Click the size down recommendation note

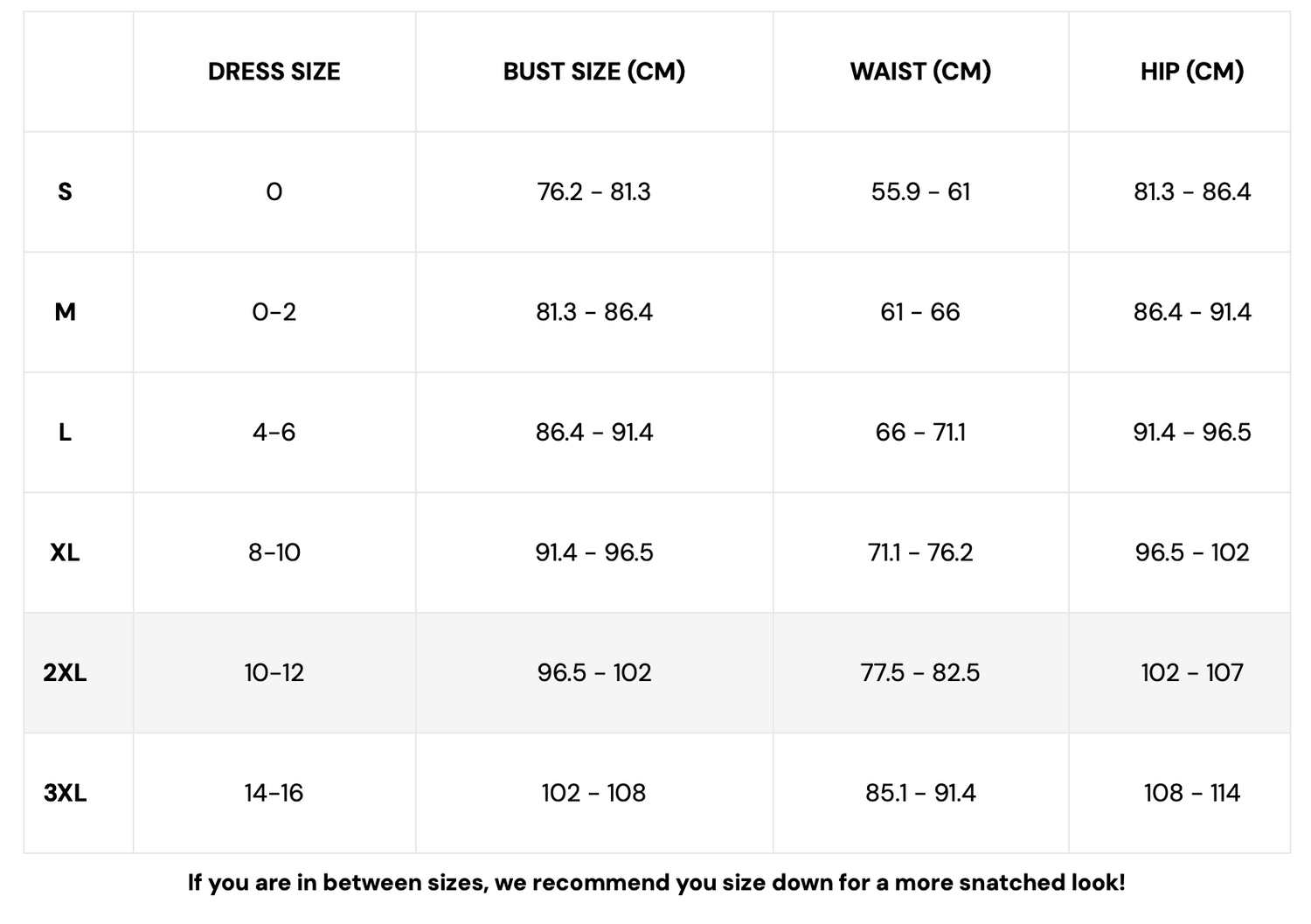pyautogui.click(x=655, y=883)
